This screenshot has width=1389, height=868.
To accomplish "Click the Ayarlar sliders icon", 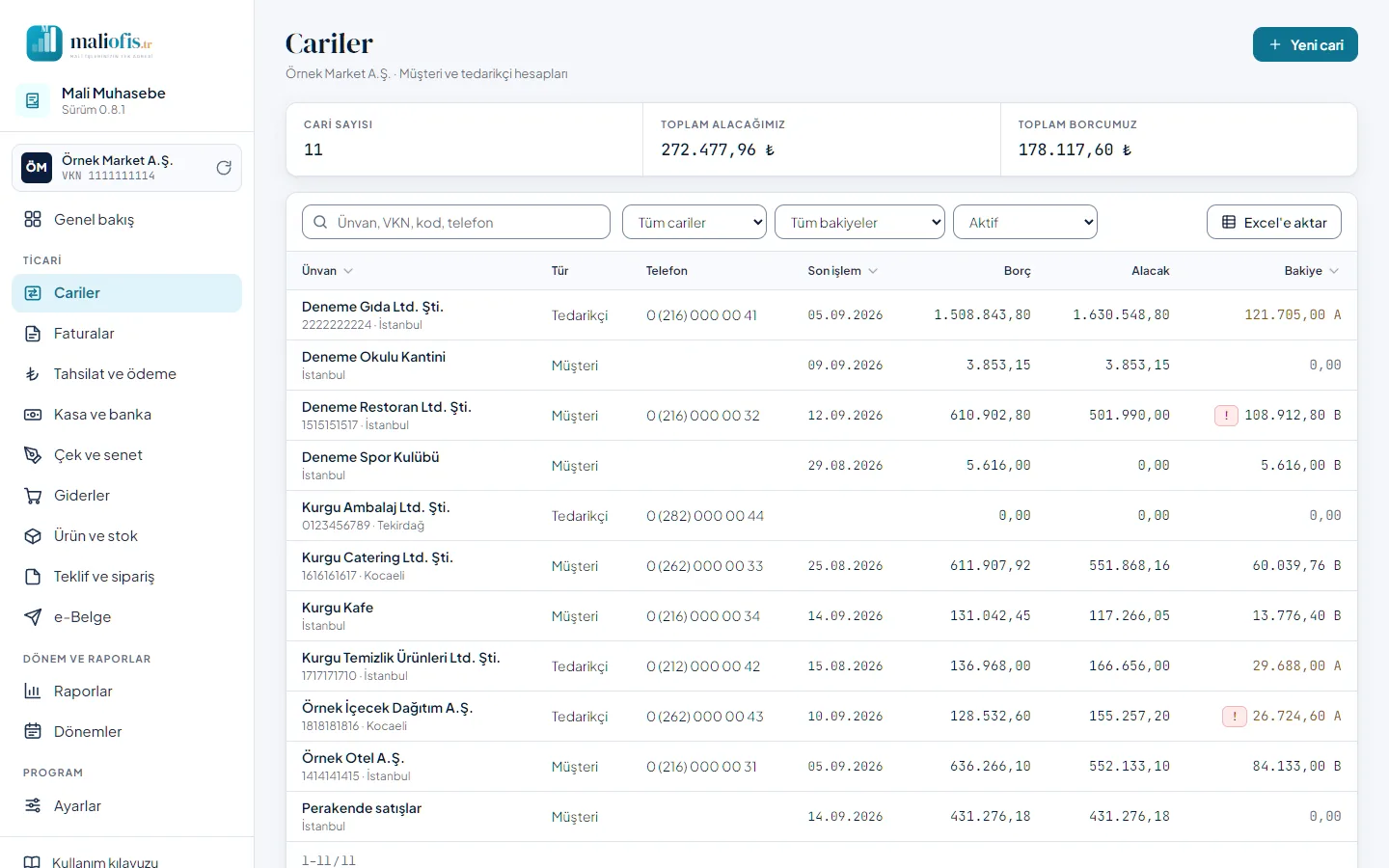I will pos(33,806).
